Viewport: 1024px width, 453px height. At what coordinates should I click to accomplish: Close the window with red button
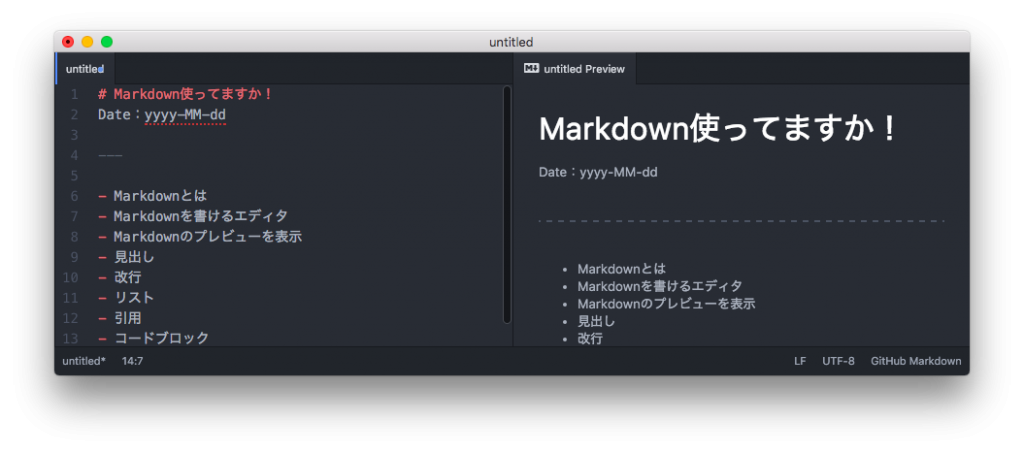[x=68, y=42]
